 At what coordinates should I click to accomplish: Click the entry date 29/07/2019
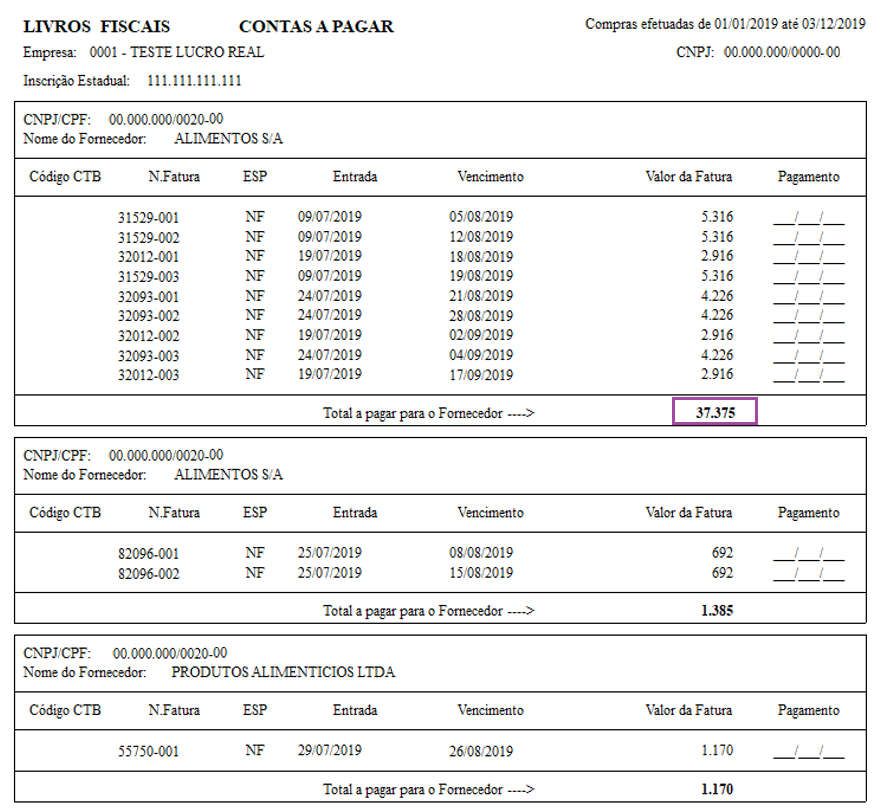[330, 751]
